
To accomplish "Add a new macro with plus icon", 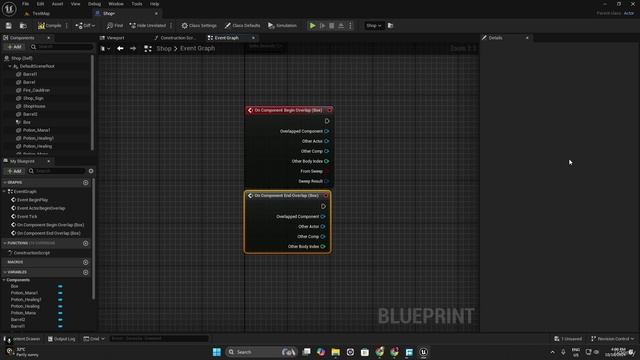I will pos(86,262).
